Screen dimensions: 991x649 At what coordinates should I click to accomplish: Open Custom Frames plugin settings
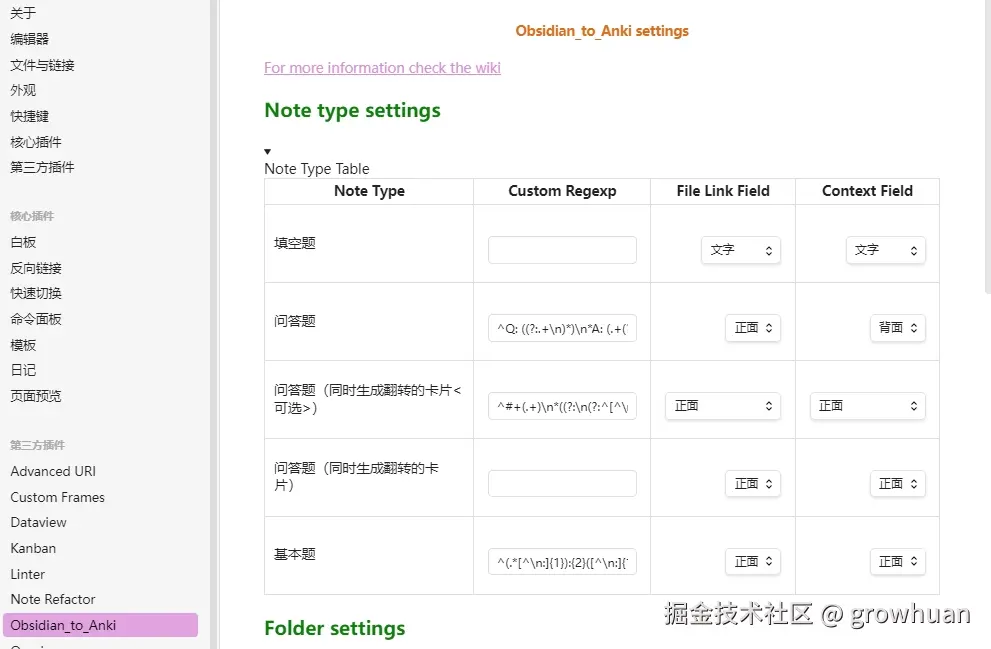[58, 497]
